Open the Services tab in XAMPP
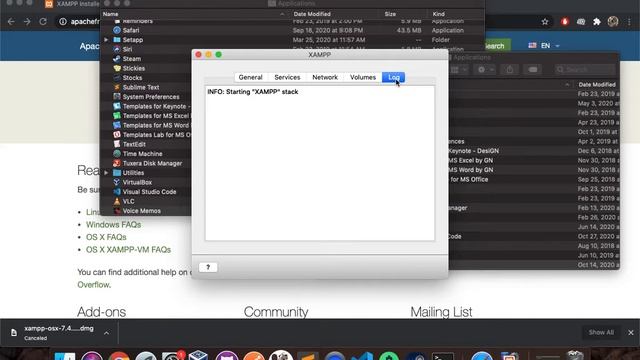 click(x=287, y=77)
